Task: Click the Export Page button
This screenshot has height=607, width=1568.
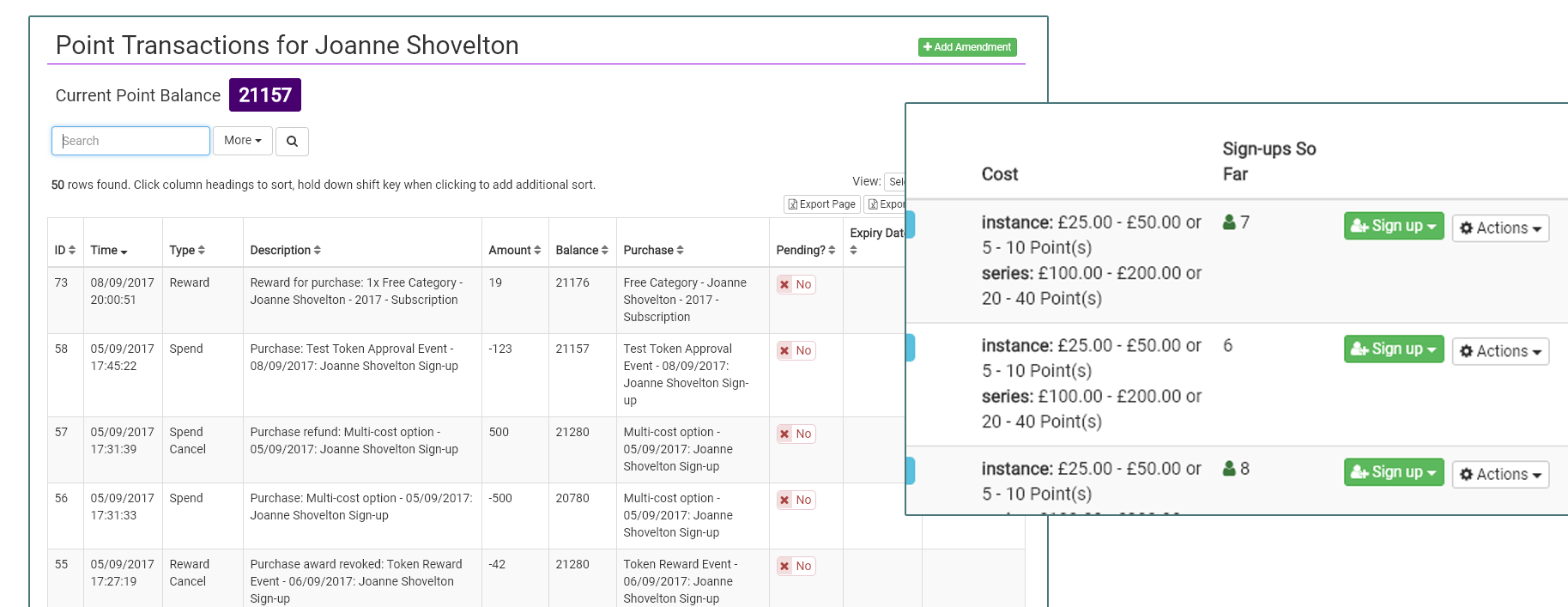Action: pyautogui.click(x=822, y=204)
